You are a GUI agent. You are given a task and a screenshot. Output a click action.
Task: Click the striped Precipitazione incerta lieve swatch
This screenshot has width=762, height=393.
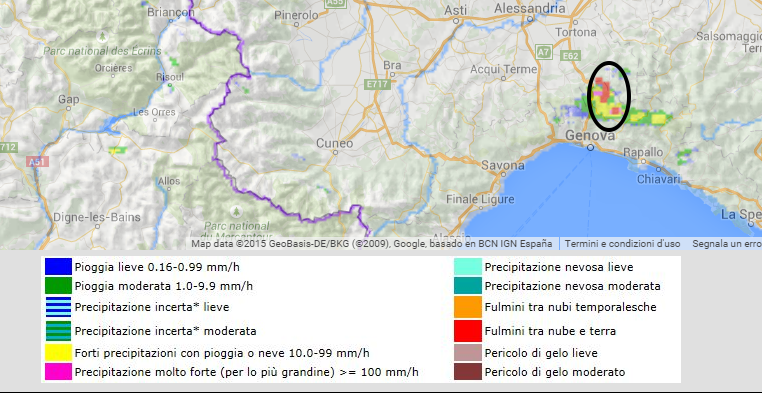[x=58, y=307]
